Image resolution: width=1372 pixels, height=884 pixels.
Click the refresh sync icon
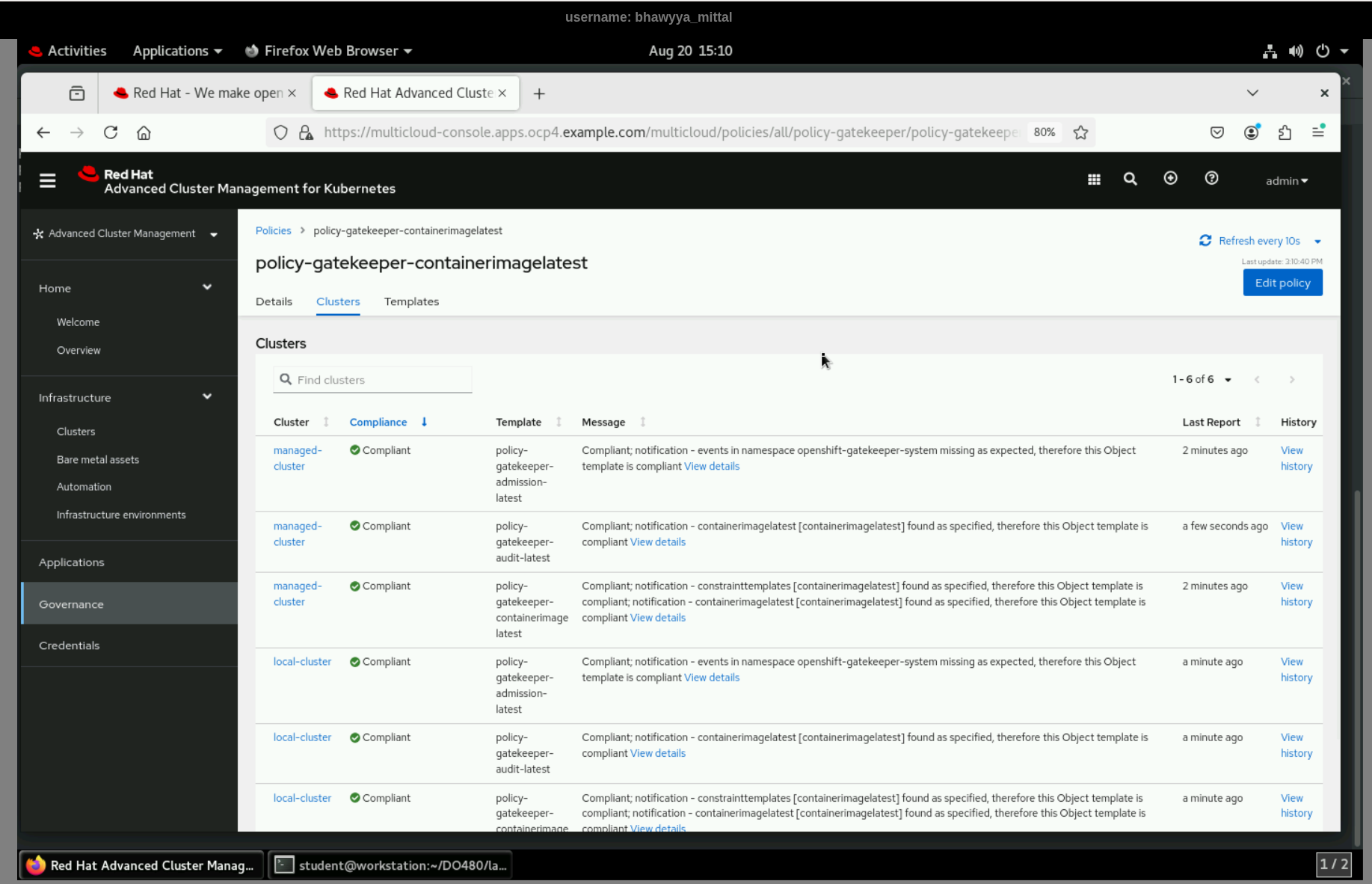[1205, 241]
